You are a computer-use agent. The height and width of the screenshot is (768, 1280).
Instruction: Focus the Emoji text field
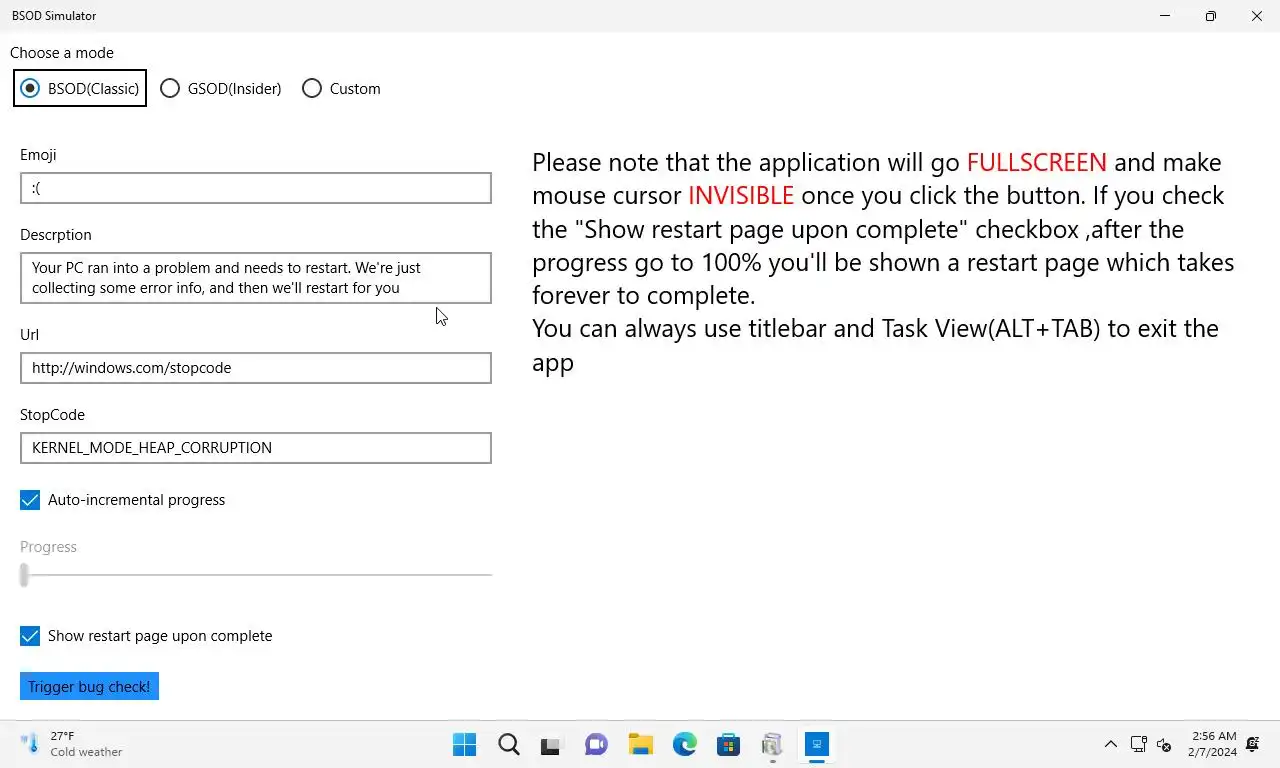tap(256, 188)
